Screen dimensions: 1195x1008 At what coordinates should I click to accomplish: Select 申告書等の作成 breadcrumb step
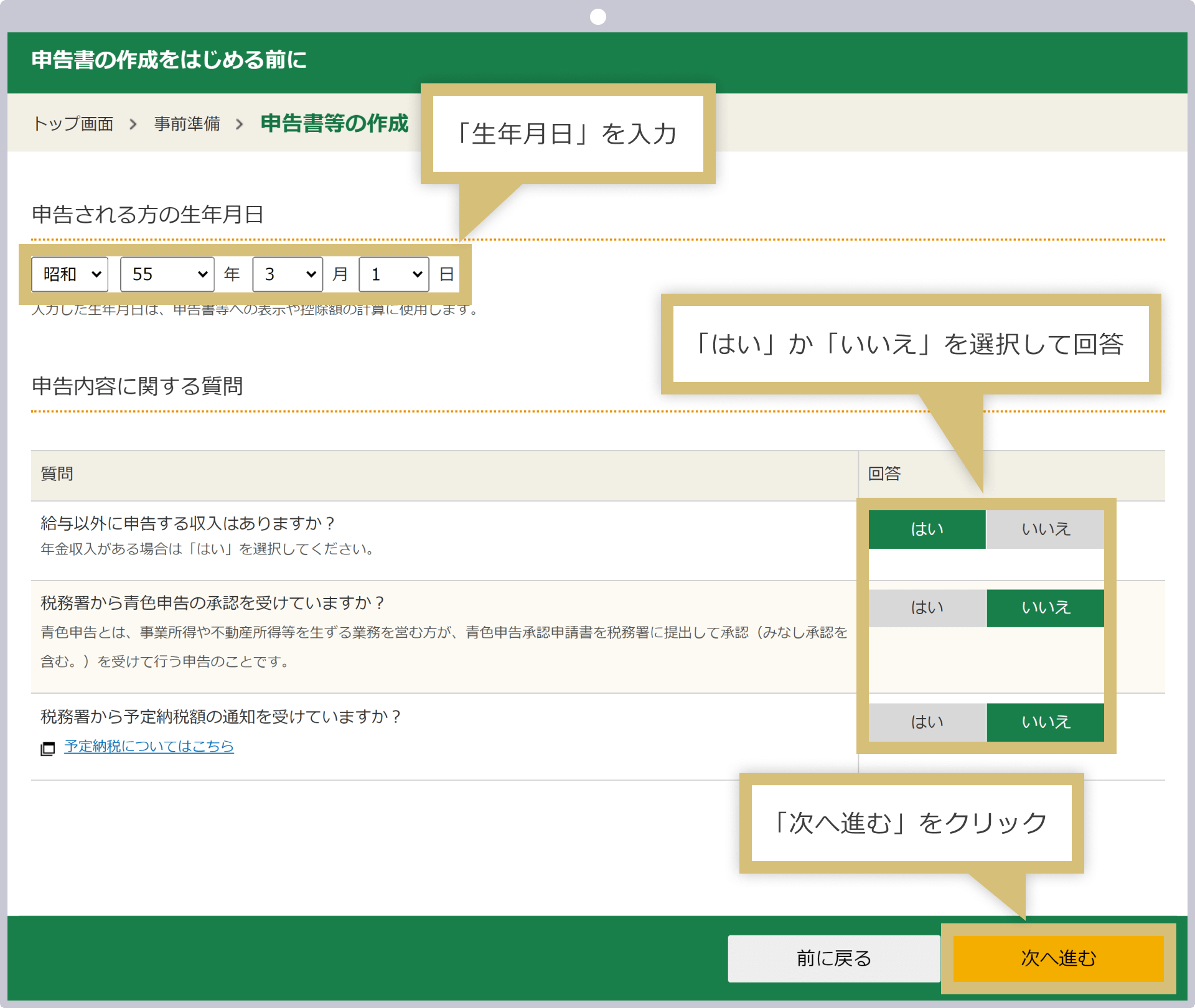coord(335,123)
